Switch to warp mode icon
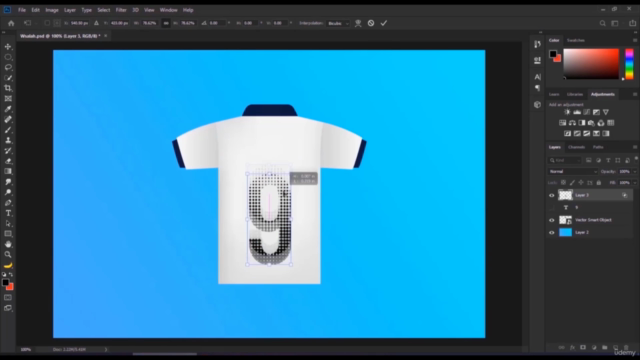Viewport: 640px width, 360px height. click(x=358, y=23)
